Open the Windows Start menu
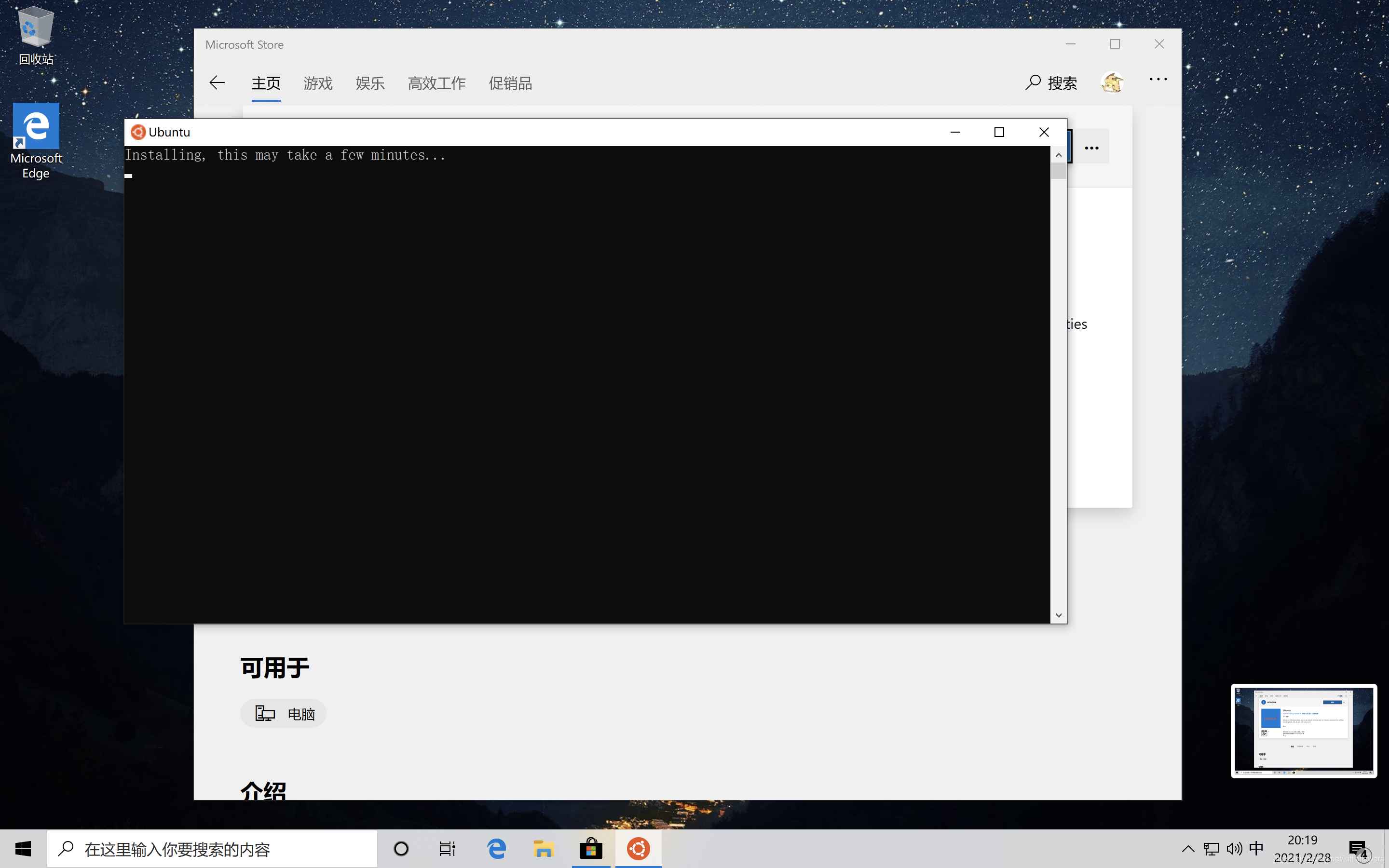This screenshot has width=1389, height=868. click(x=23, y=849)
